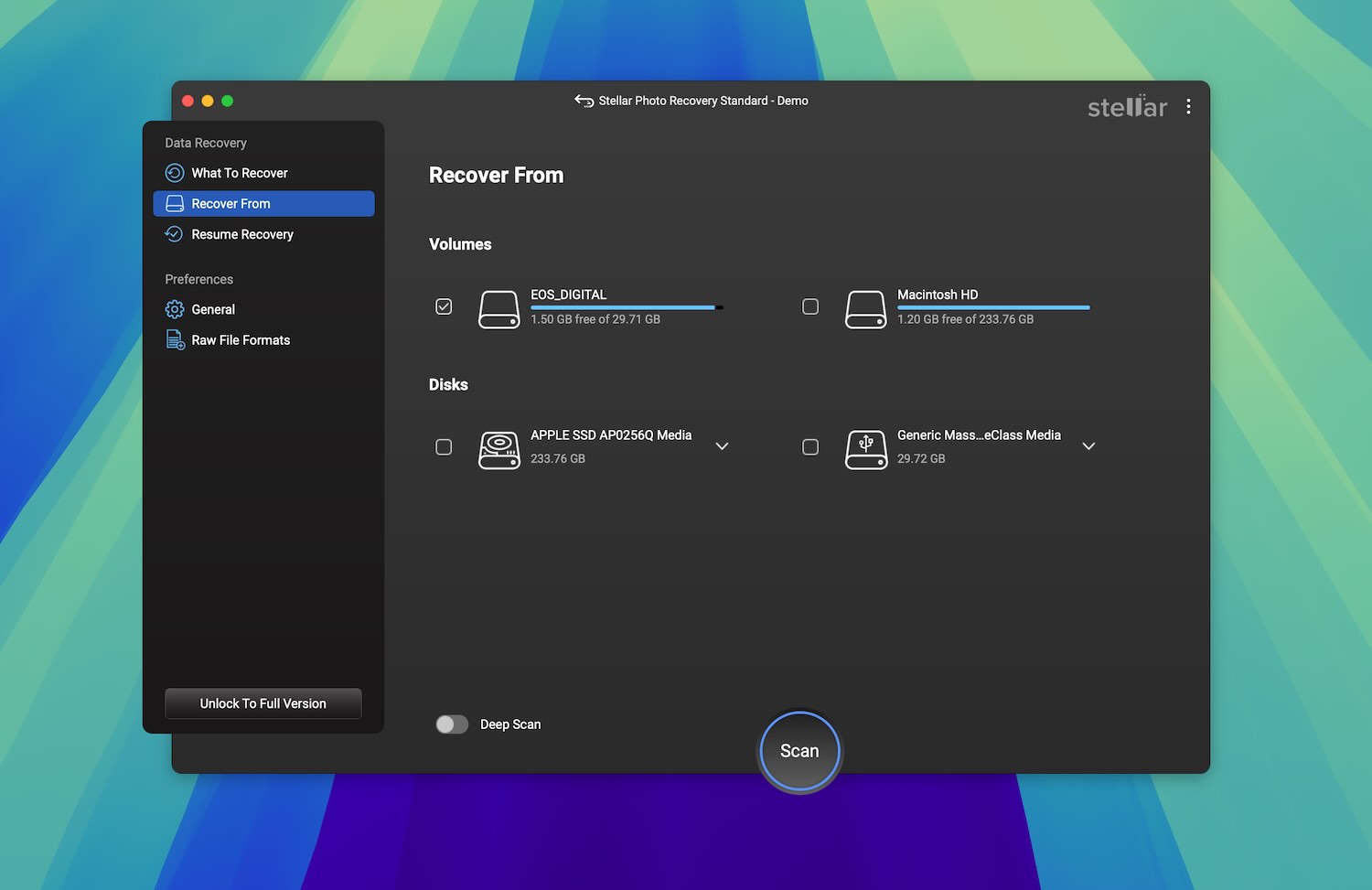Click the Raw File Formats document icon
The image size is (1372, 890).
(175, 340)
